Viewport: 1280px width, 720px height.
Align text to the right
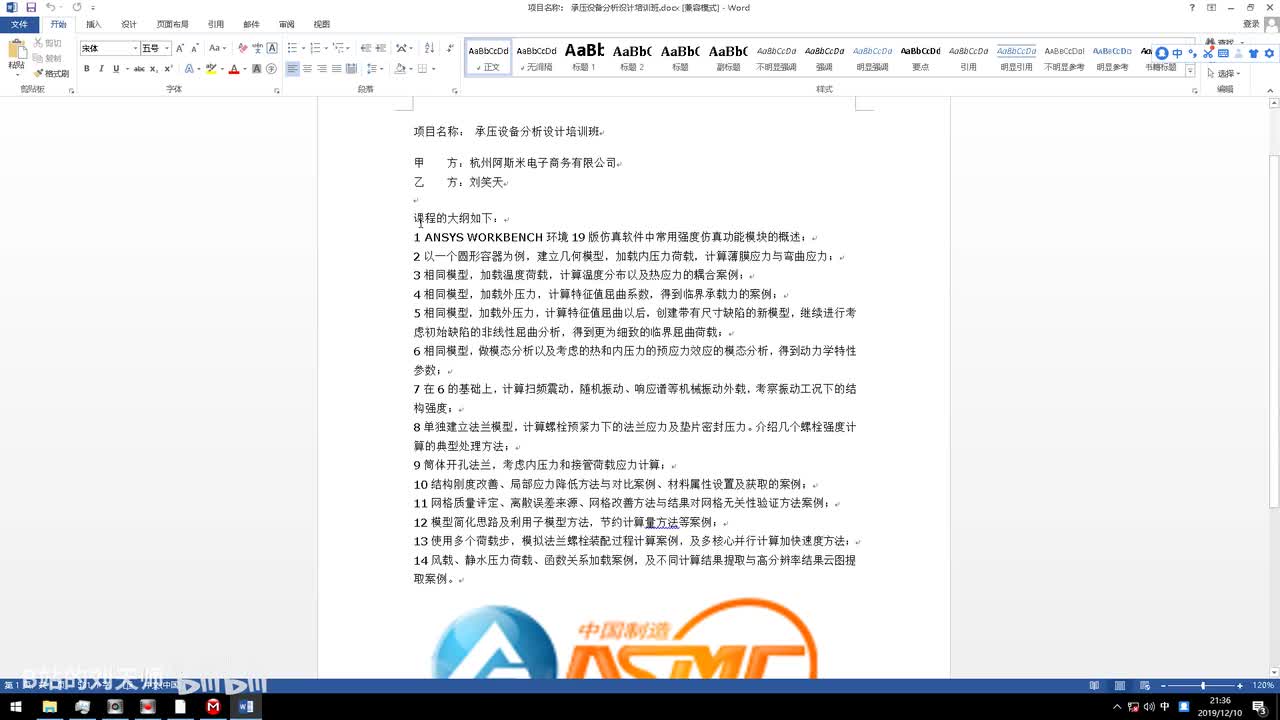322,69
